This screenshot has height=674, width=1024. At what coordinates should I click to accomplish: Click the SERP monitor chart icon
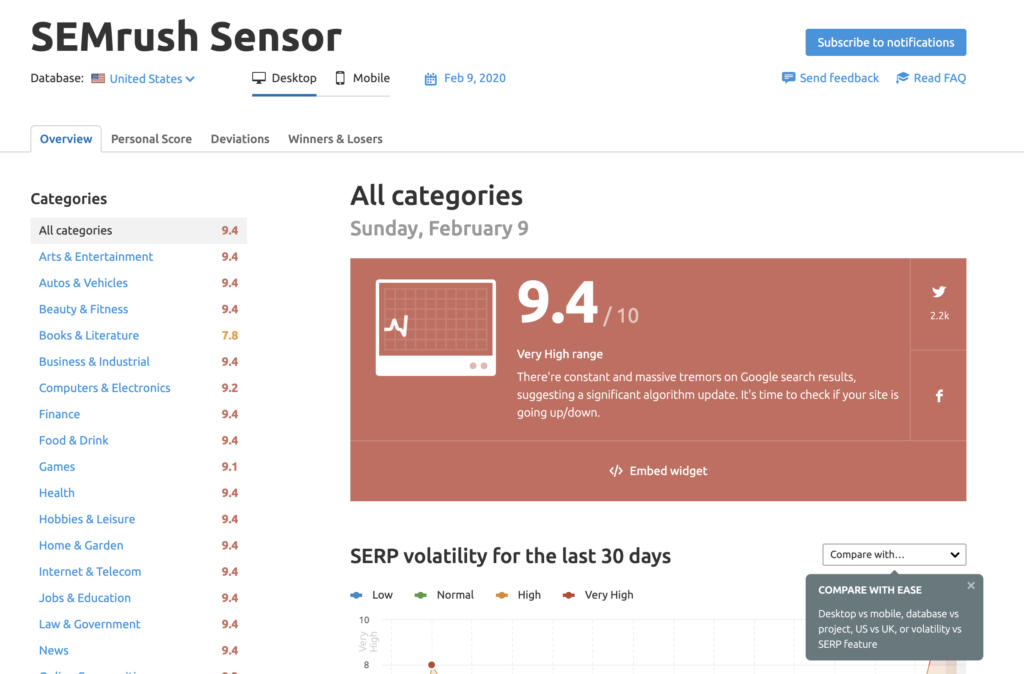click(x=435, y=327)
